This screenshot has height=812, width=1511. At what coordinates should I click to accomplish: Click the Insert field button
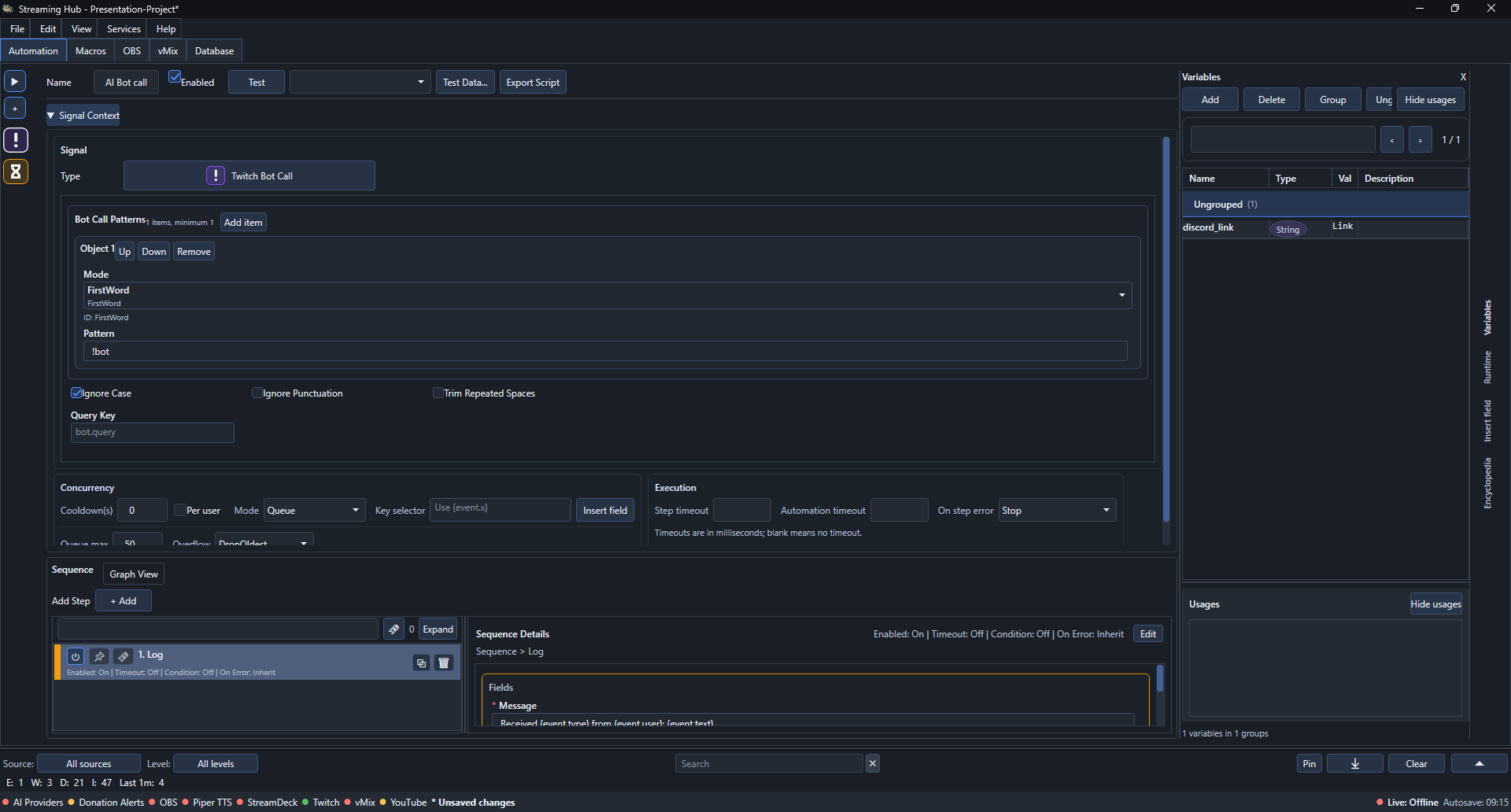click(605, 511)
